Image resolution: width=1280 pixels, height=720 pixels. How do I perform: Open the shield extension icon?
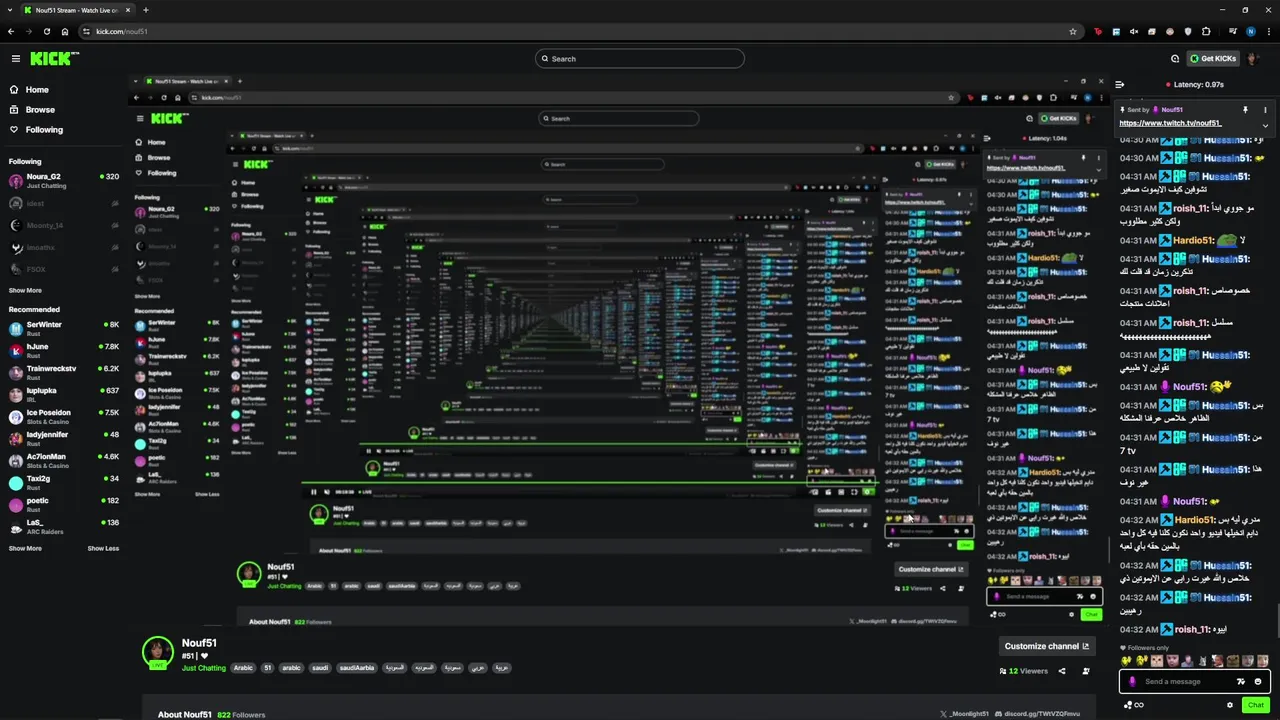coord(1188,31)
